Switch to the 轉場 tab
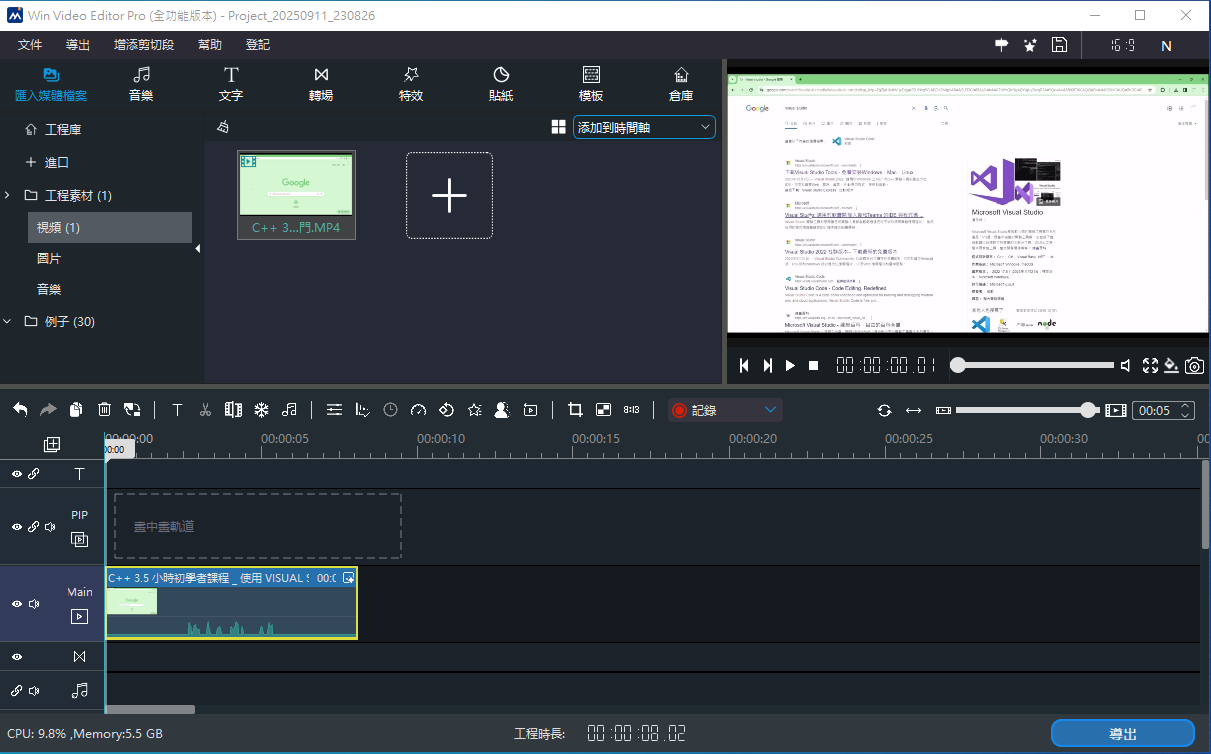This screenshot has width=1211, height=754. [x=321, y=85]
